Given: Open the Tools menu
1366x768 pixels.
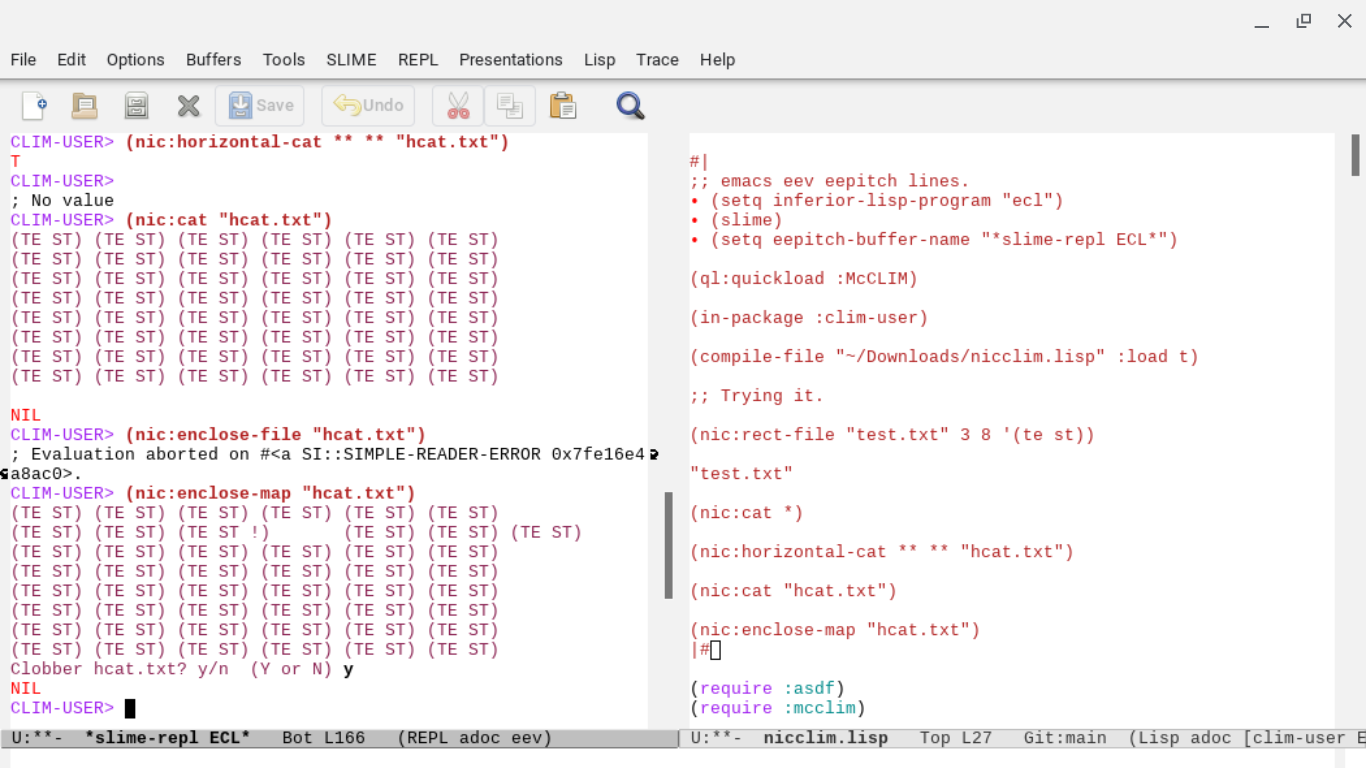Looking at the screenshot, I should [x=284, y=60].
